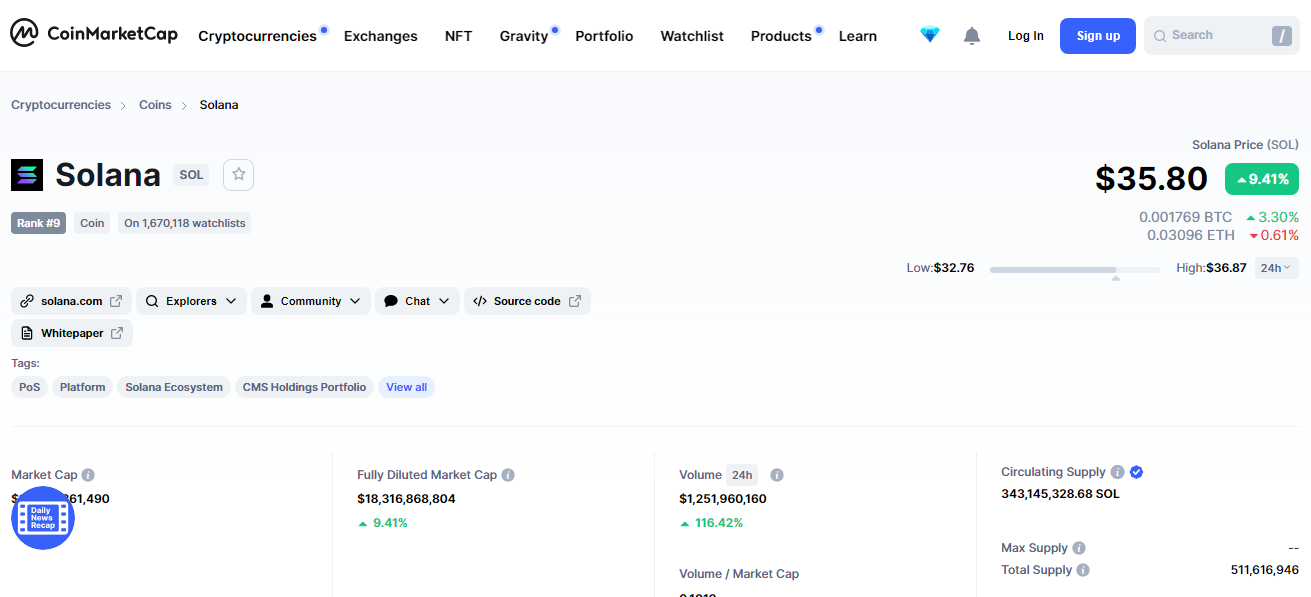Open external link icon beside solana.com

116,301
